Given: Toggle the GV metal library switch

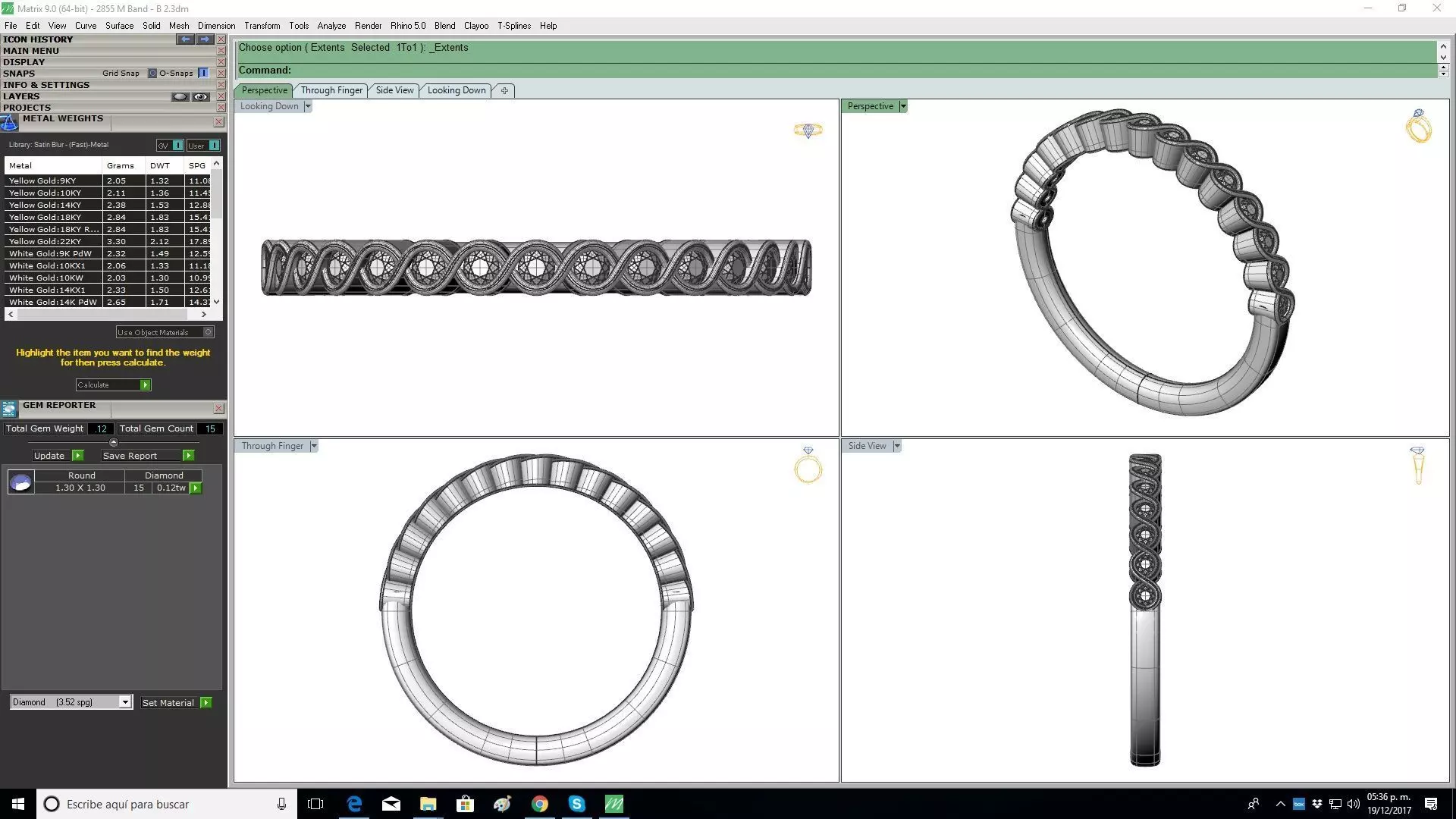Looking at the screenshot, I should coord(177,146).
